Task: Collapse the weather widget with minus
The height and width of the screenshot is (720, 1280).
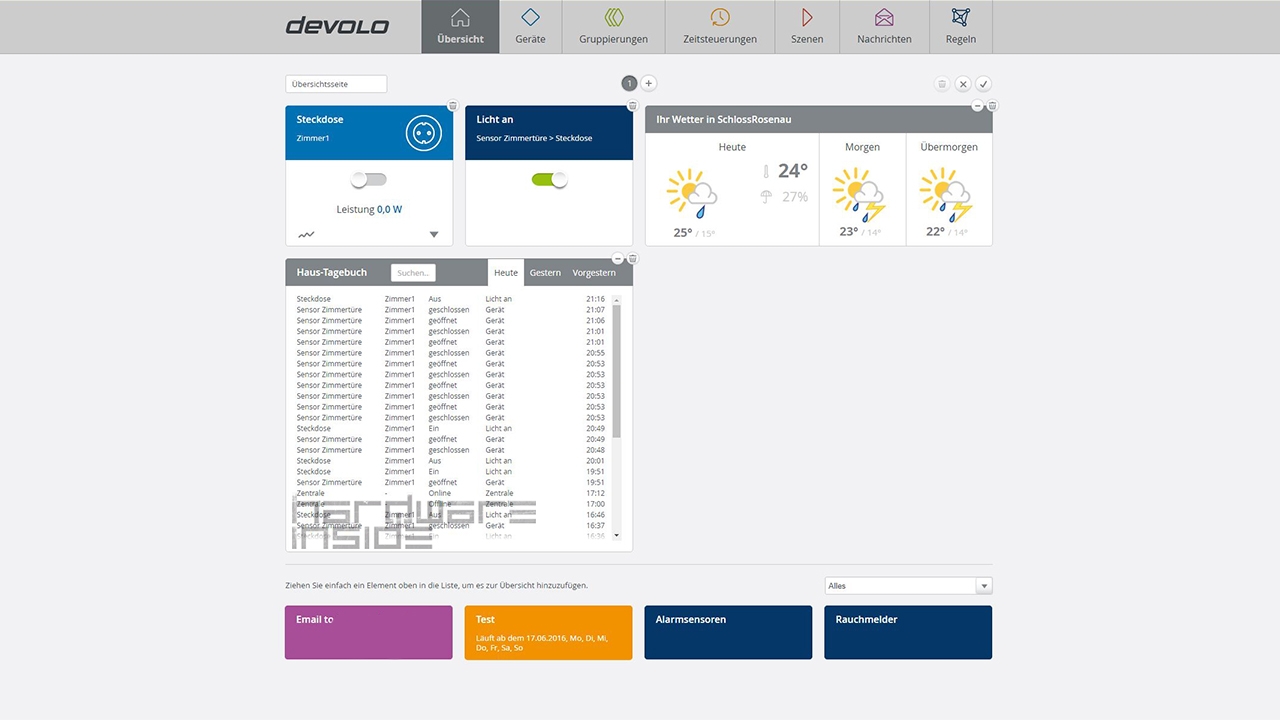Action: pos(977,106)
